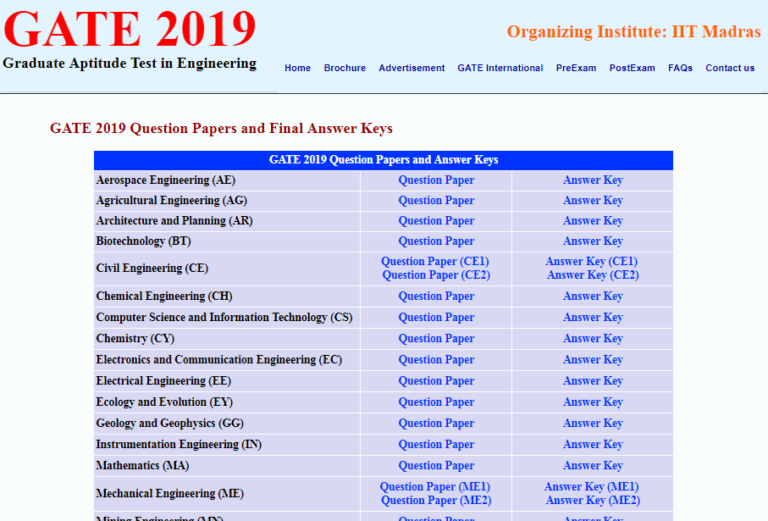
Task: Open Aerospace Engineering (AE) Question Paper
Action: [436, 180]
